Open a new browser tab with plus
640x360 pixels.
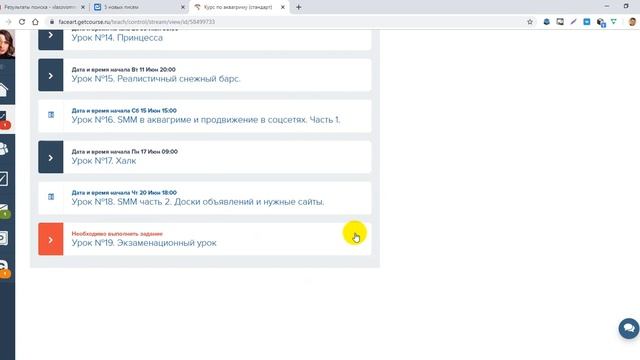(299, 7)
